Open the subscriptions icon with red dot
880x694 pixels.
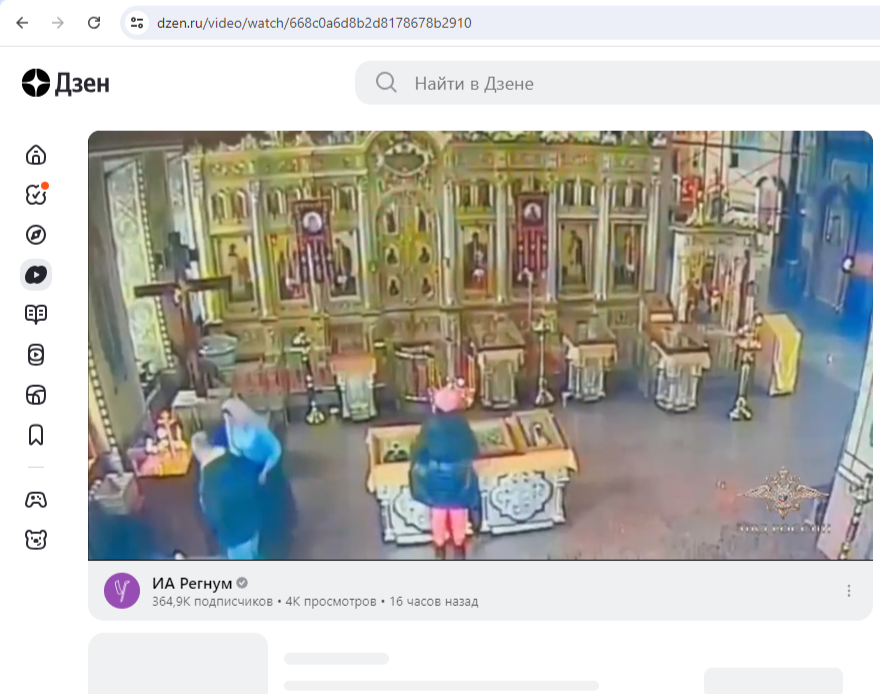[x=36, y=194]
